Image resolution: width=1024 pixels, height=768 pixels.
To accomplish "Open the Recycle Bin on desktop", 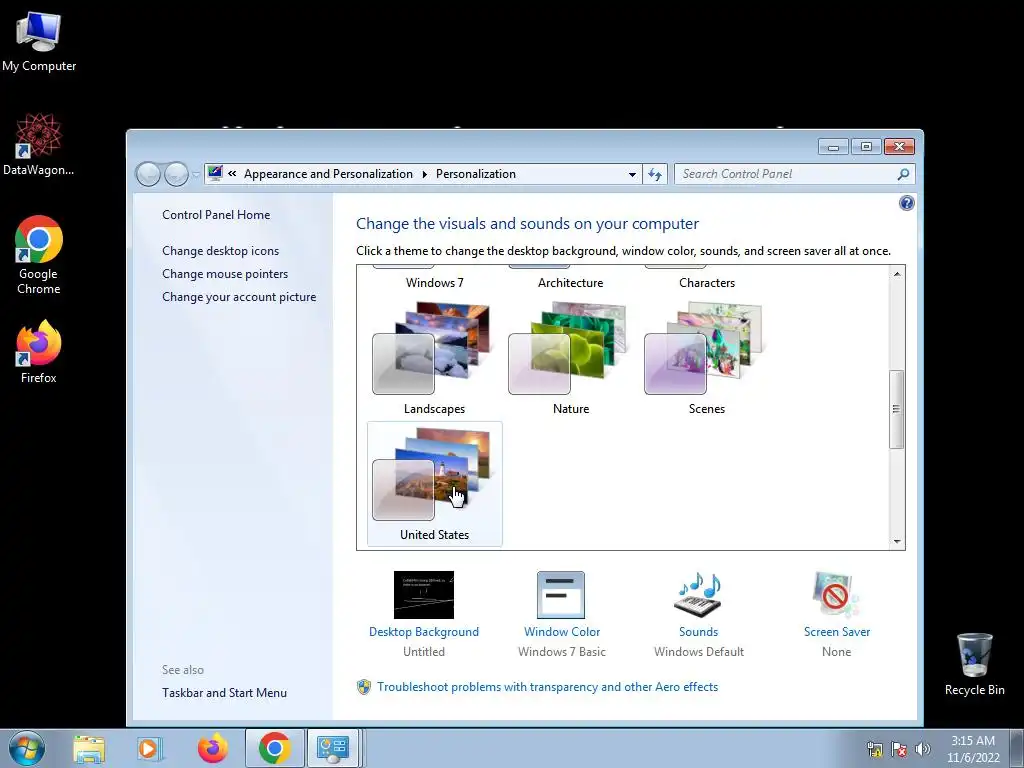I will point(974,664).
